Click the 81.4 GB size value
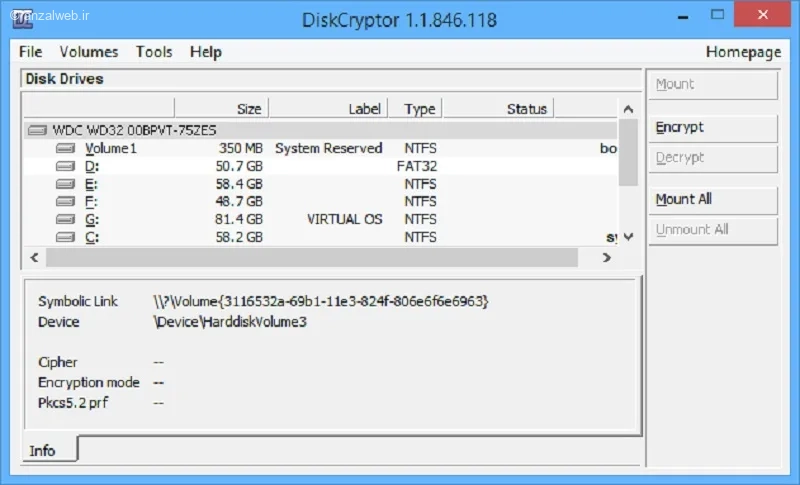Viewport: 800px width, 485px height. click(239, 219)
